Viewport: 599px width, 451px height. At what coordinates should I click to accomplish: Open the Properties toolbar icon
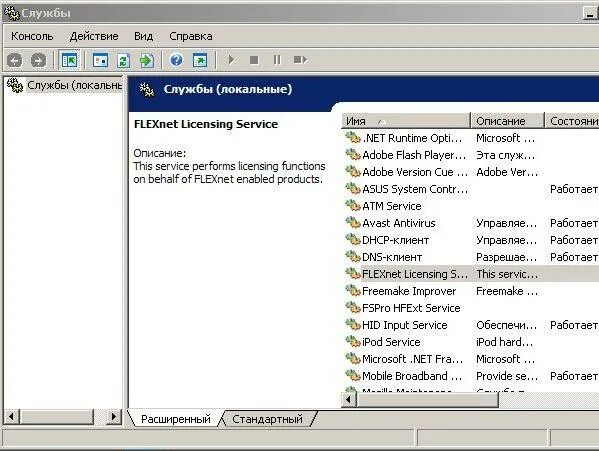tap(100, 60)
